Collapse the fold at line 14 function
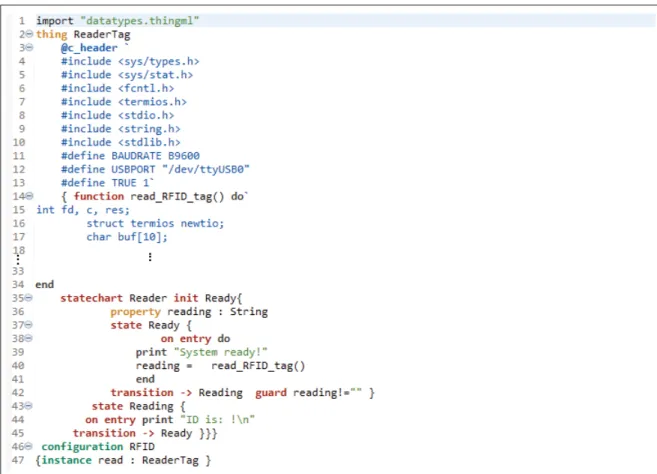The width and height of the screenshot is (657, 474). pyautogui.click(x=29, y=196)
